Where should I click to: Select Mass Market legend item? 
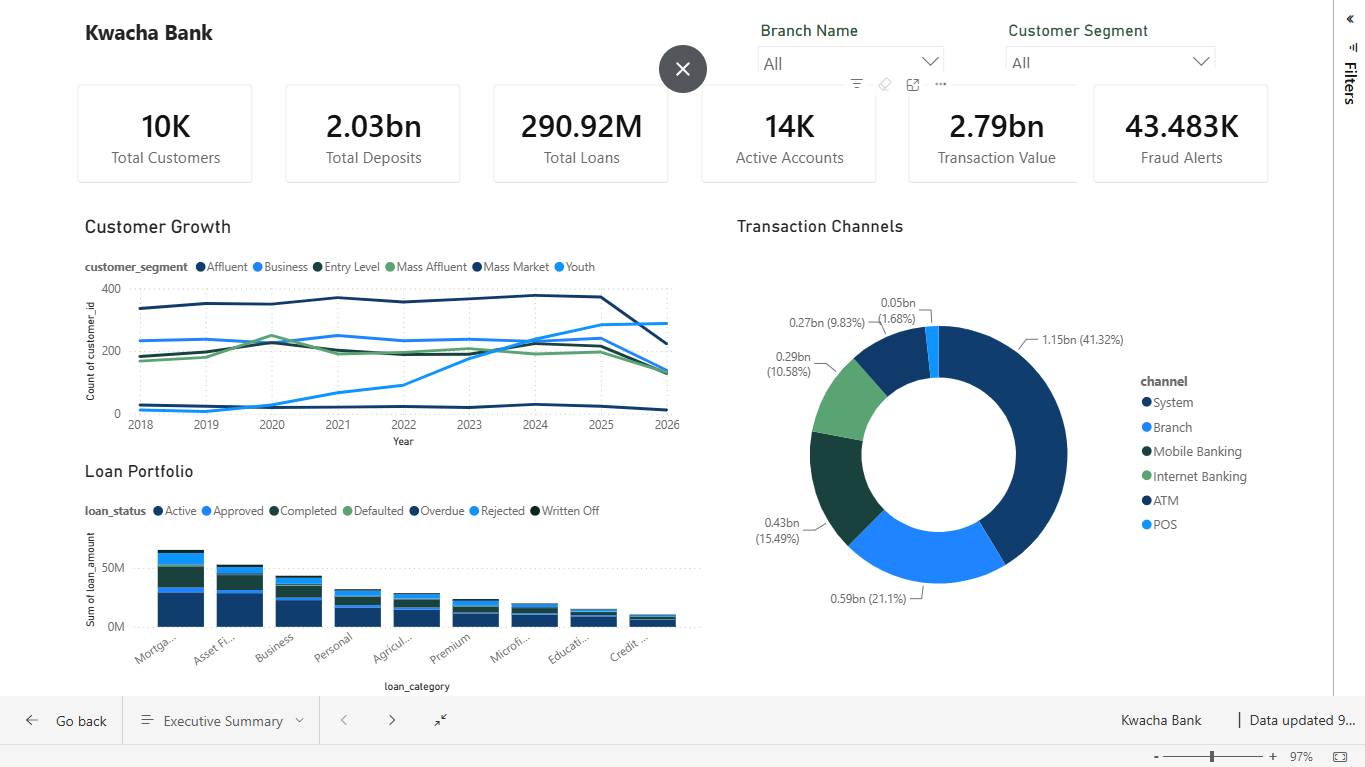pos(509,267)
